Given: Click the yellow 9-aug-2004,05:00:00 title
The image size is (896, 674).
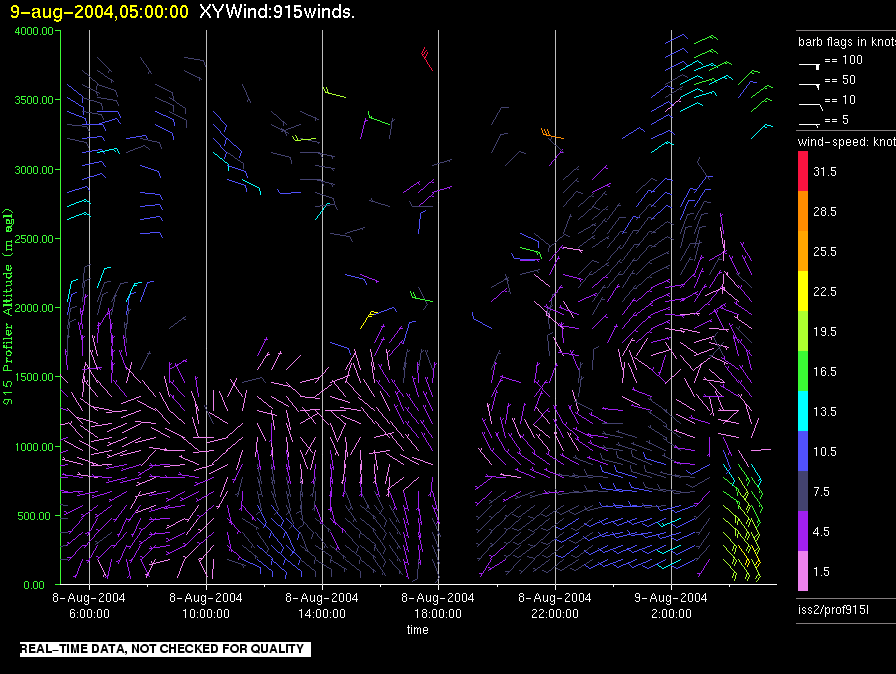Looking at the screenshot, I should coord(99,11).
